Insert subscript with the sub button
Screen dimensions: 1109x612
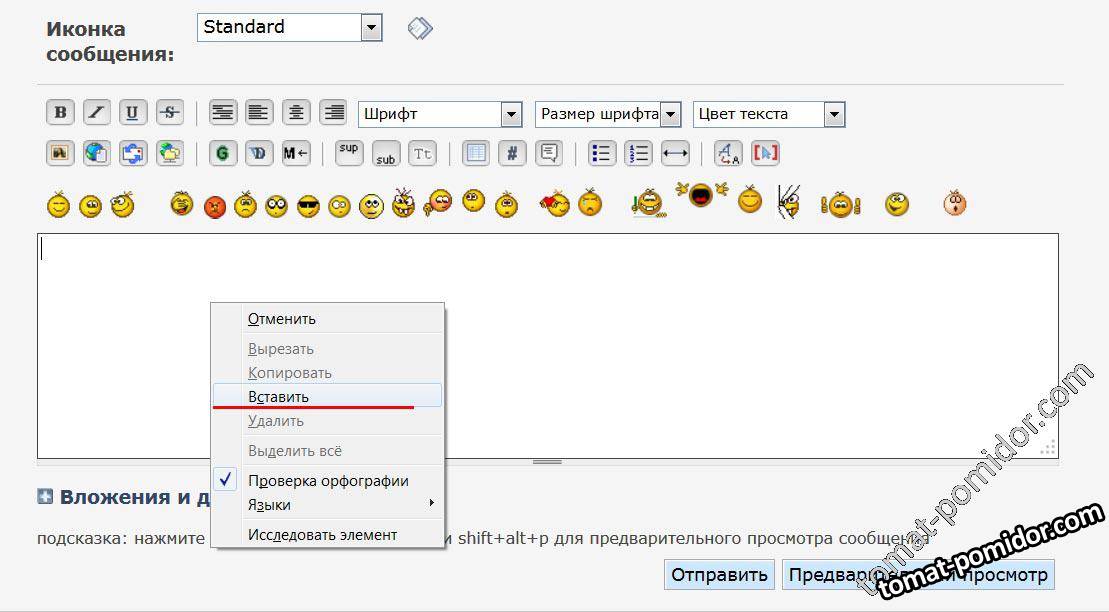tap(386, 154)
